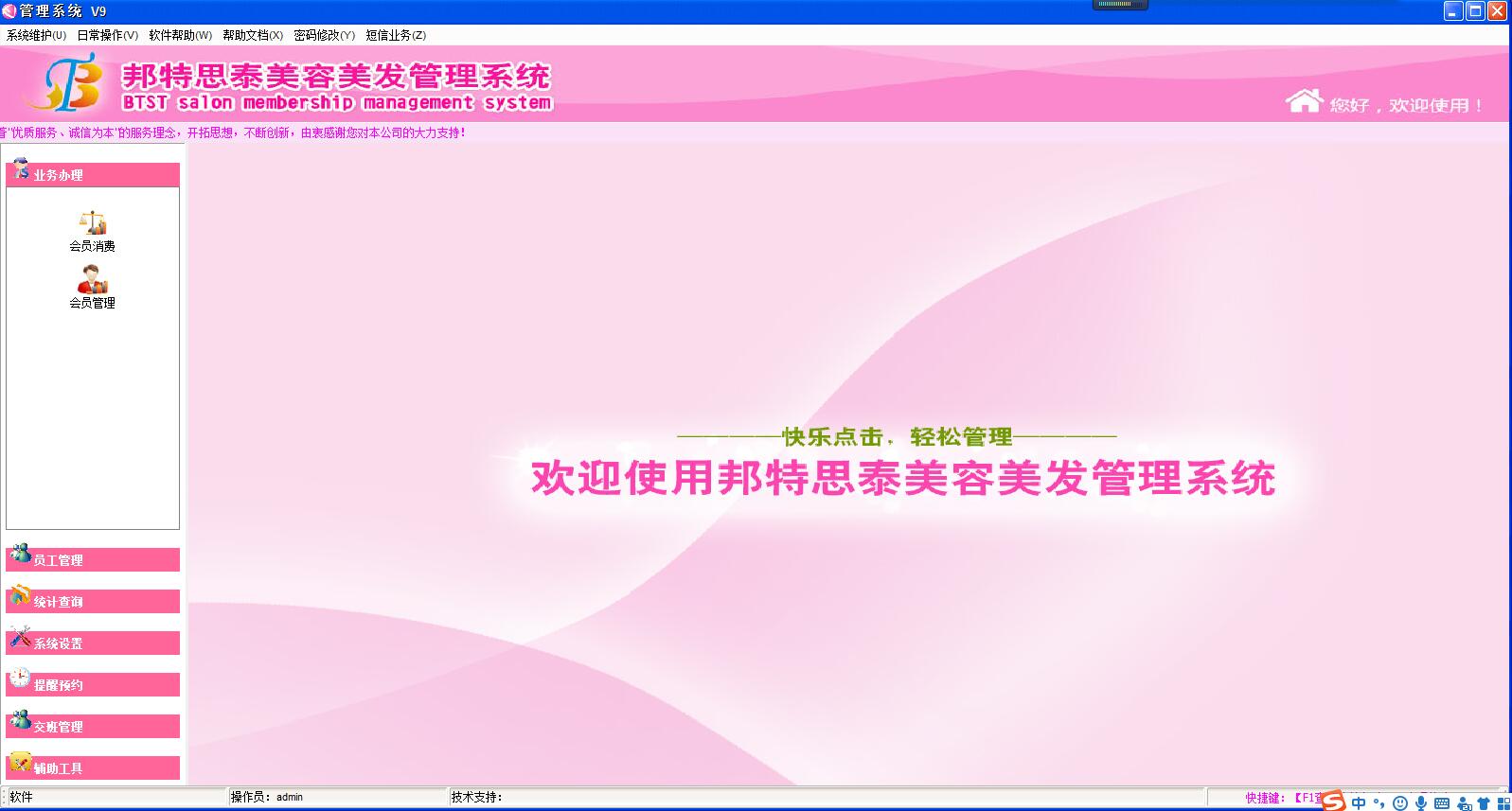Click the 操作员: admin status bar entry
Image resolution: width=1512 pixels, height=811 pixels.
tap(337, 797)
